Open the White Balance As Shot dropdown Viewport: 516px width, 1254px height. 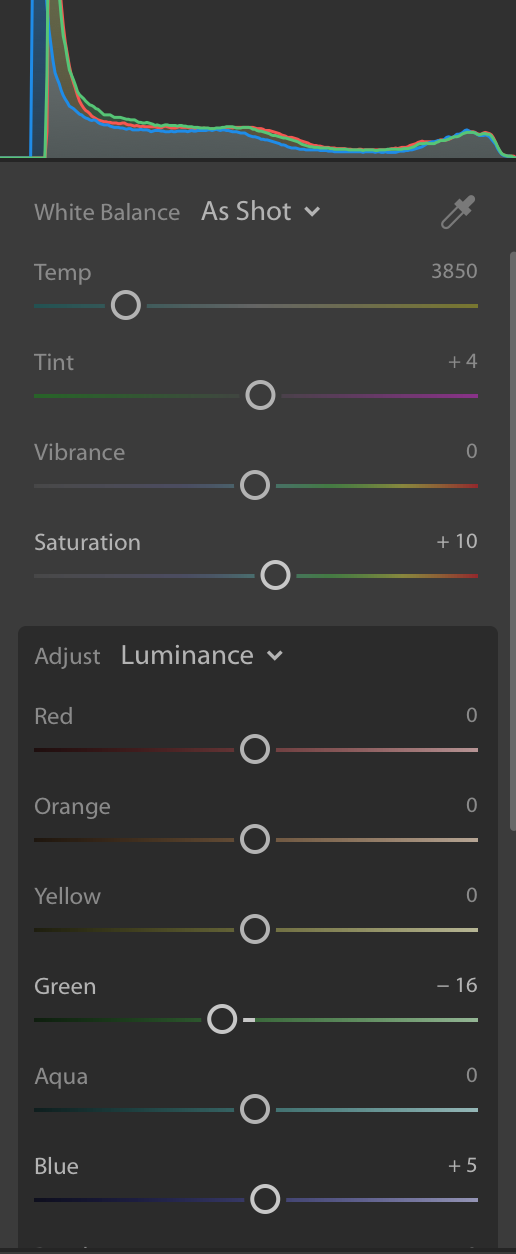point(260,211)
